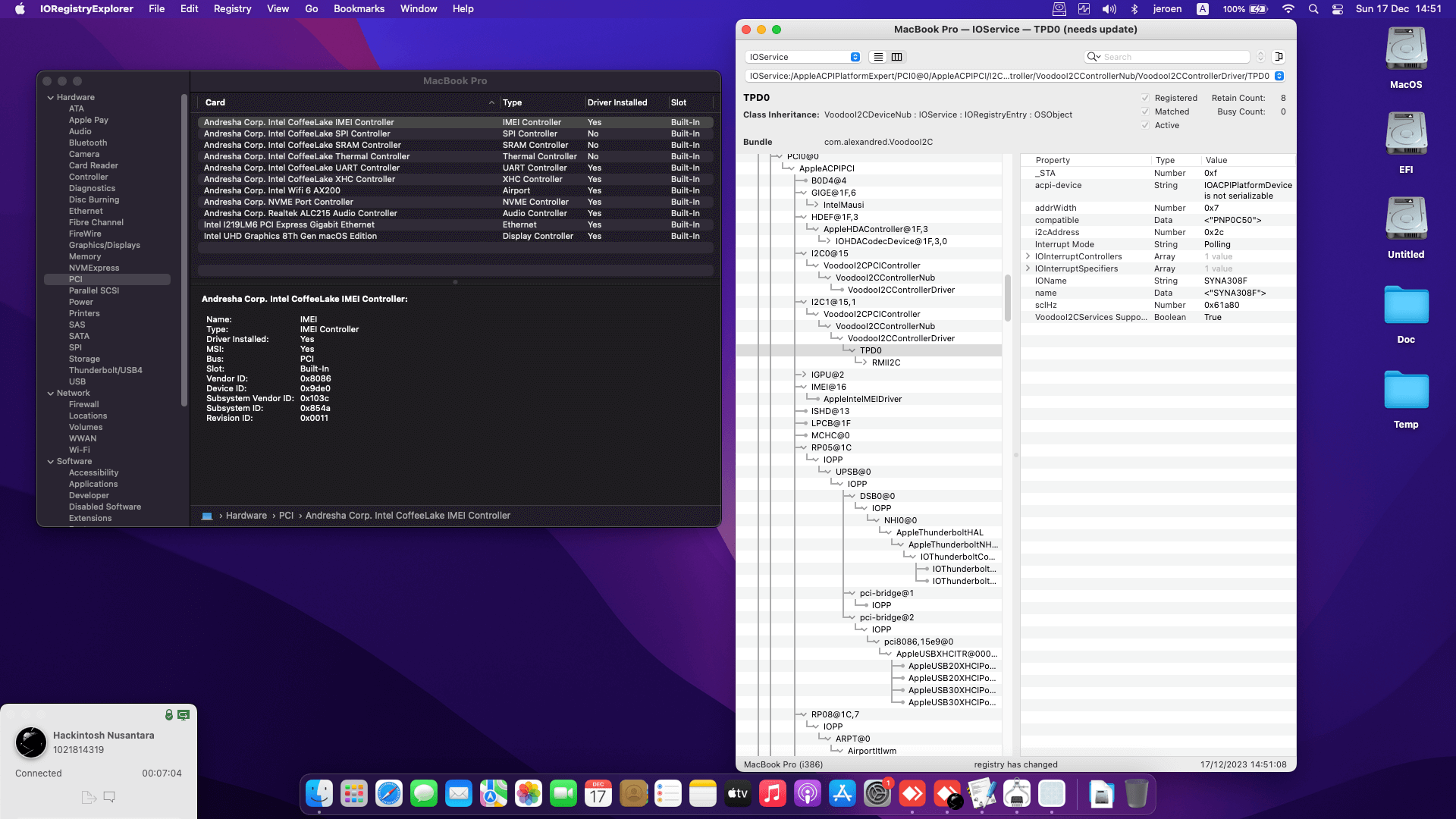Open the Registry menu
The image size is (1456, 819).
pos(232,9)
